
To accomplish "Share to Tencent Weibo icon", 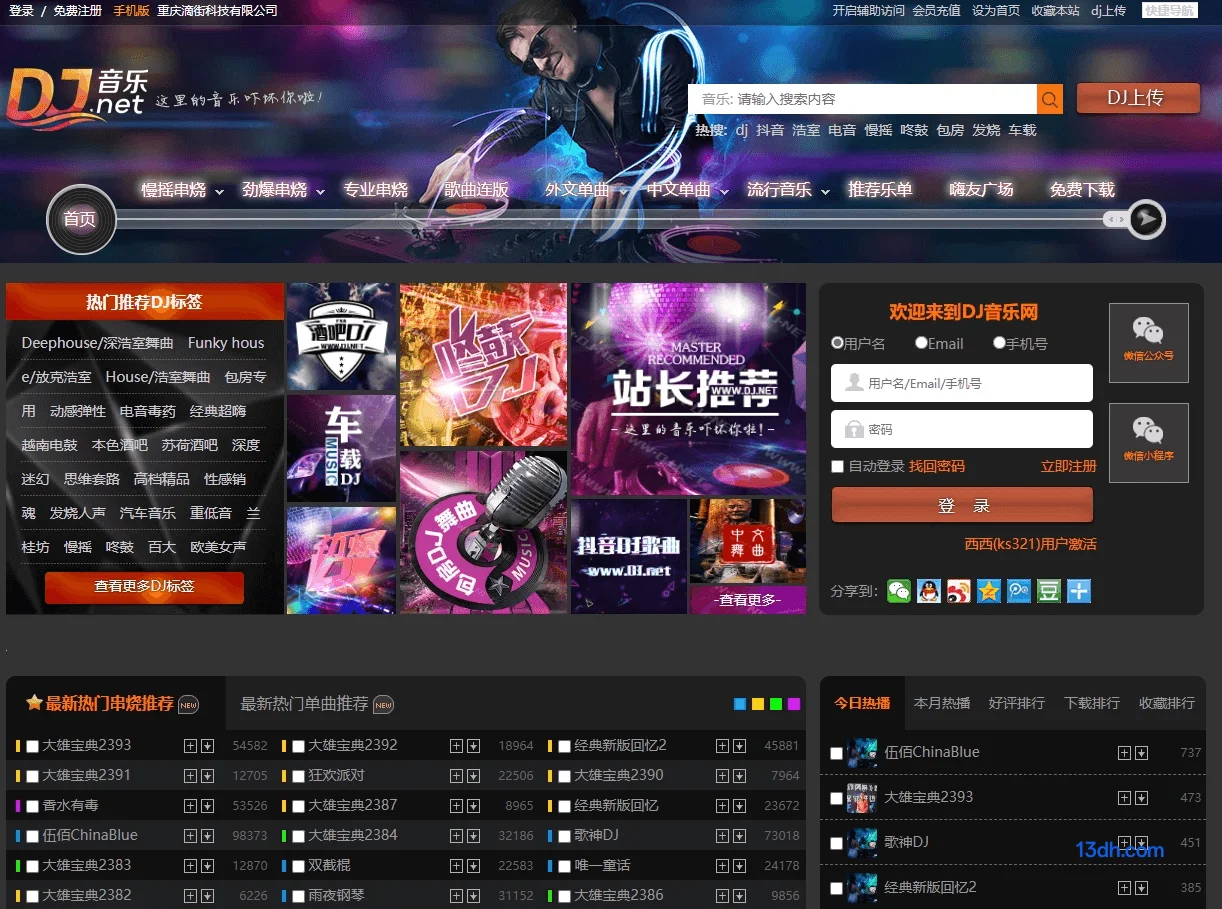I will click(x=1019, y=591).
